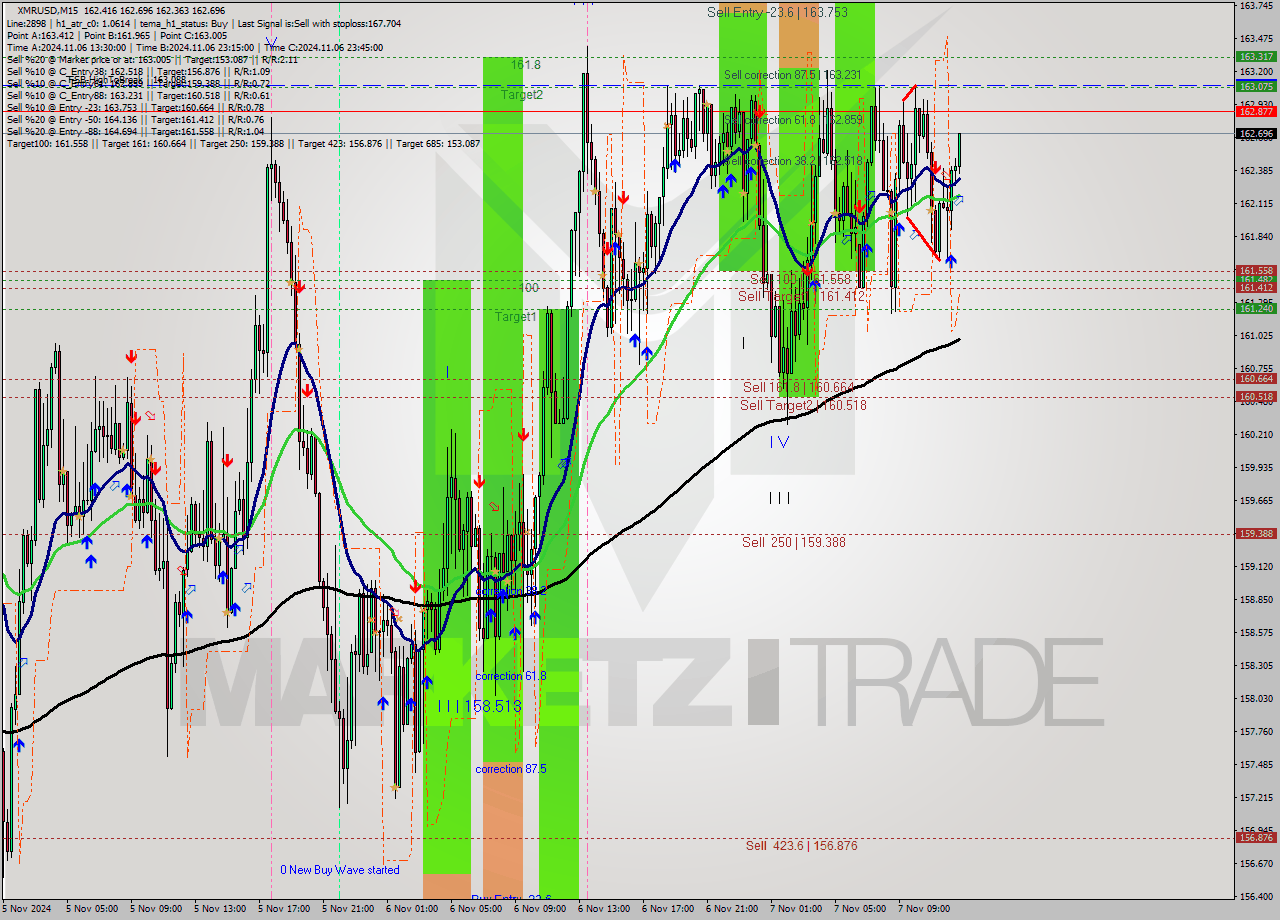Screen dimensions: 1280x920
Task: Click the blue 'correction 61.8' label
Action: 511,676
